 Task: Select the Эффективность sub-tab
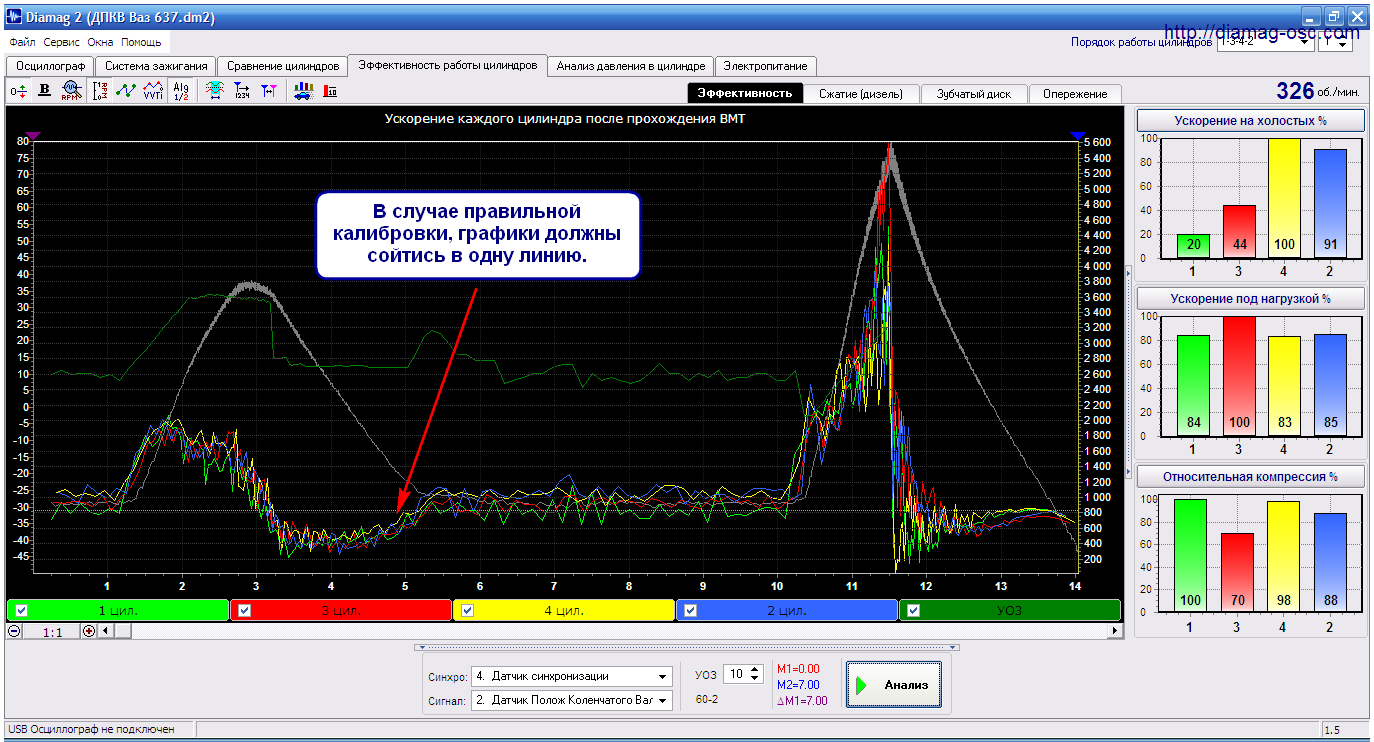point(745,93)
